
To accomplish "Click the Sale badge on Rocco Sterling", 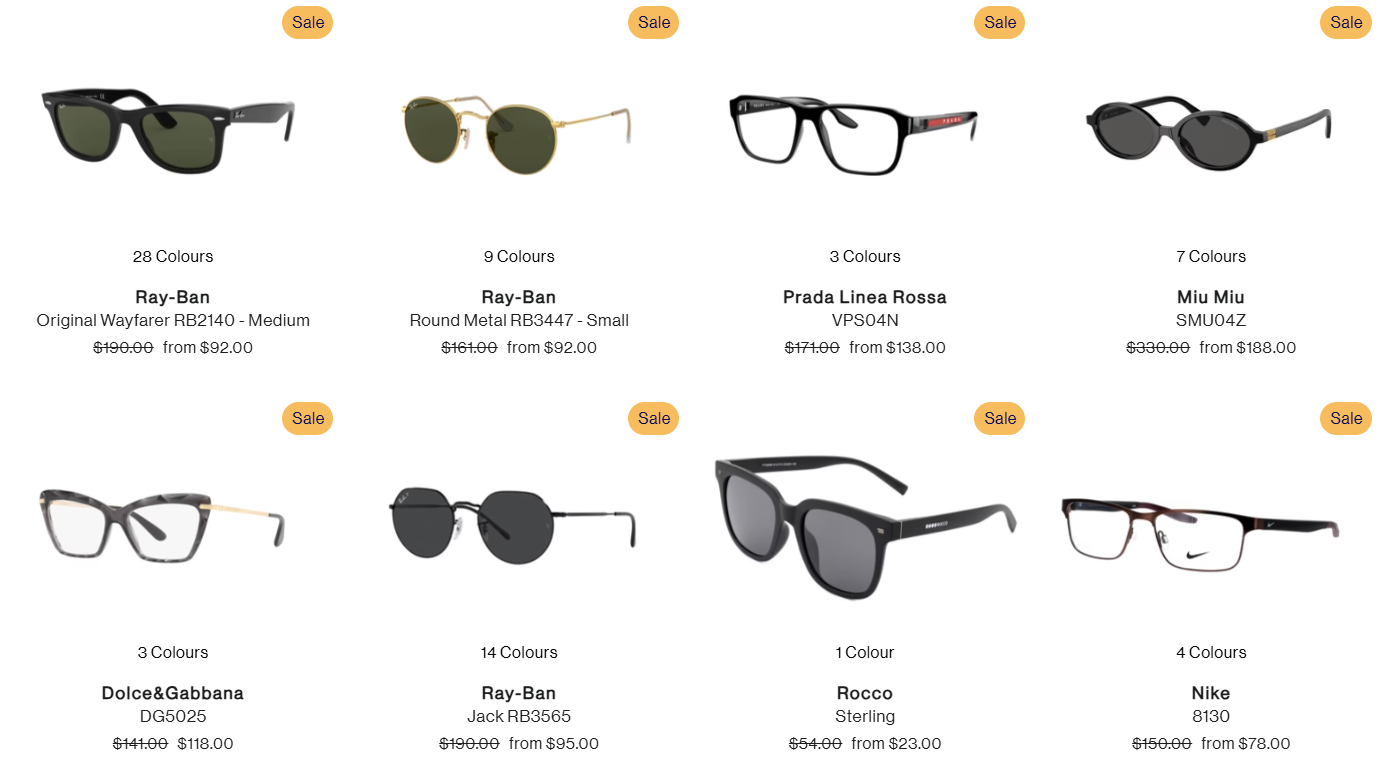I will tap(1000, 418).
